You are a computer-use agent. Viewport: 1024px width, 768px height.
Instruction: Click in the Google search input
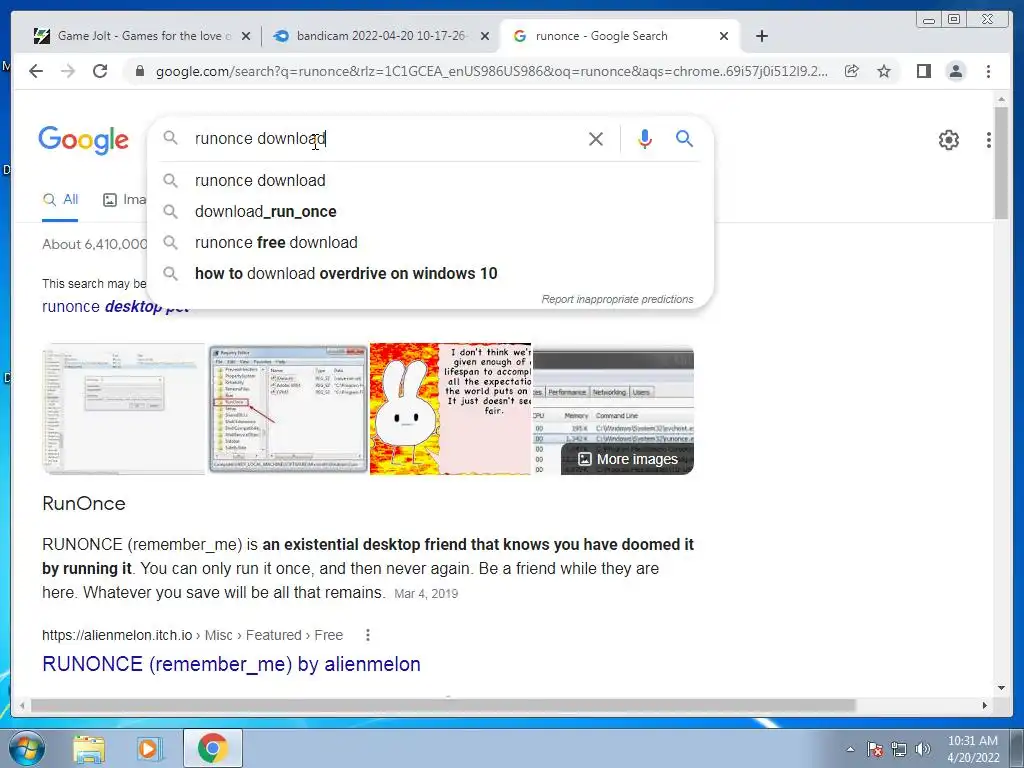tap(385, 139)
